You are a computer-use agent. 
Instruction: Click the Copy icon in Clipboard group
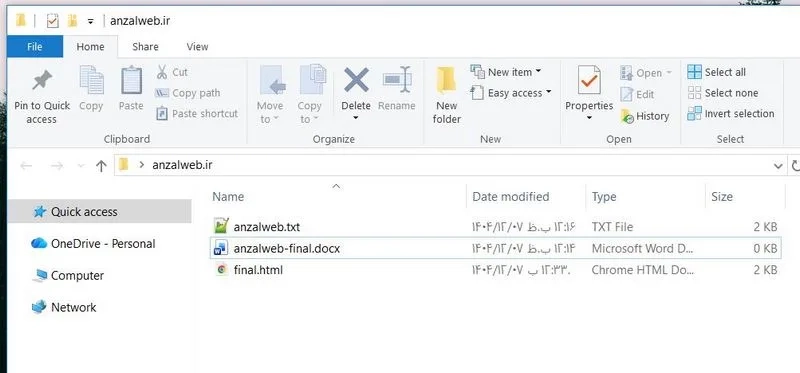tap(91, 81)
